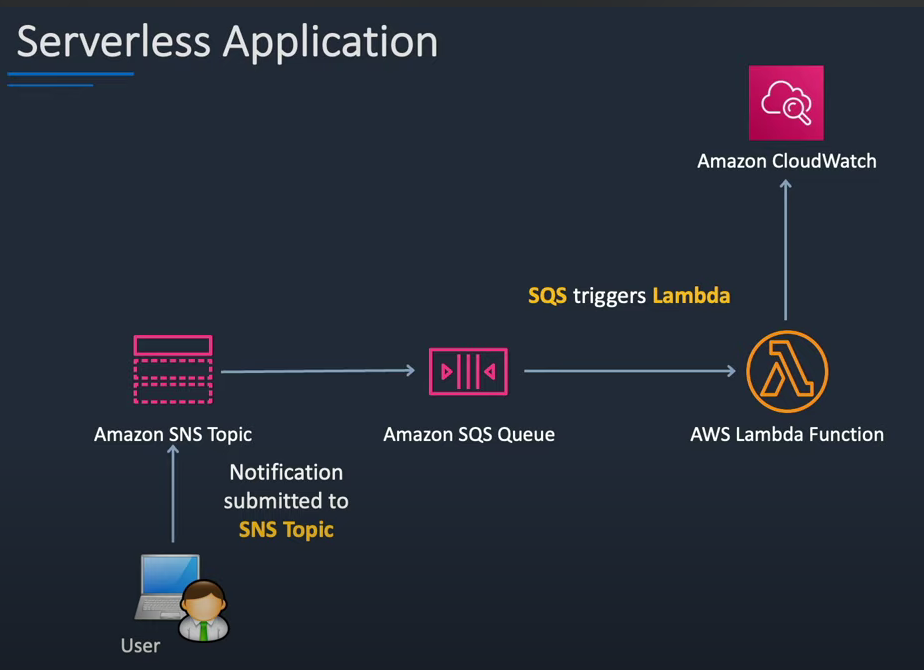Screen dimensions: 924x670
Task: Click the 'Amazon SNS Topic' label
Action: 172,434
